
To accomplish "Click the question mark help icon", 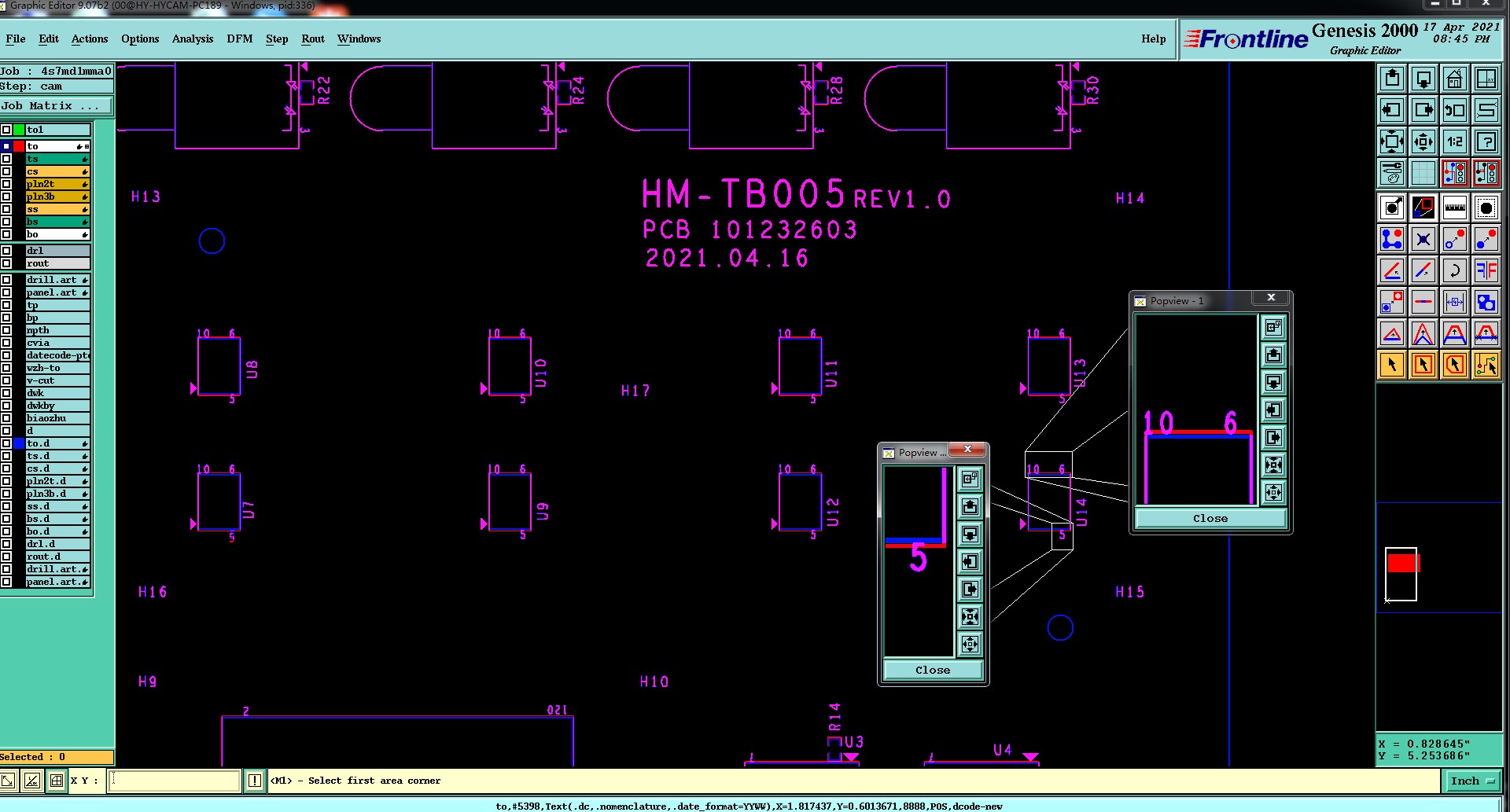I will [1486, 141].
